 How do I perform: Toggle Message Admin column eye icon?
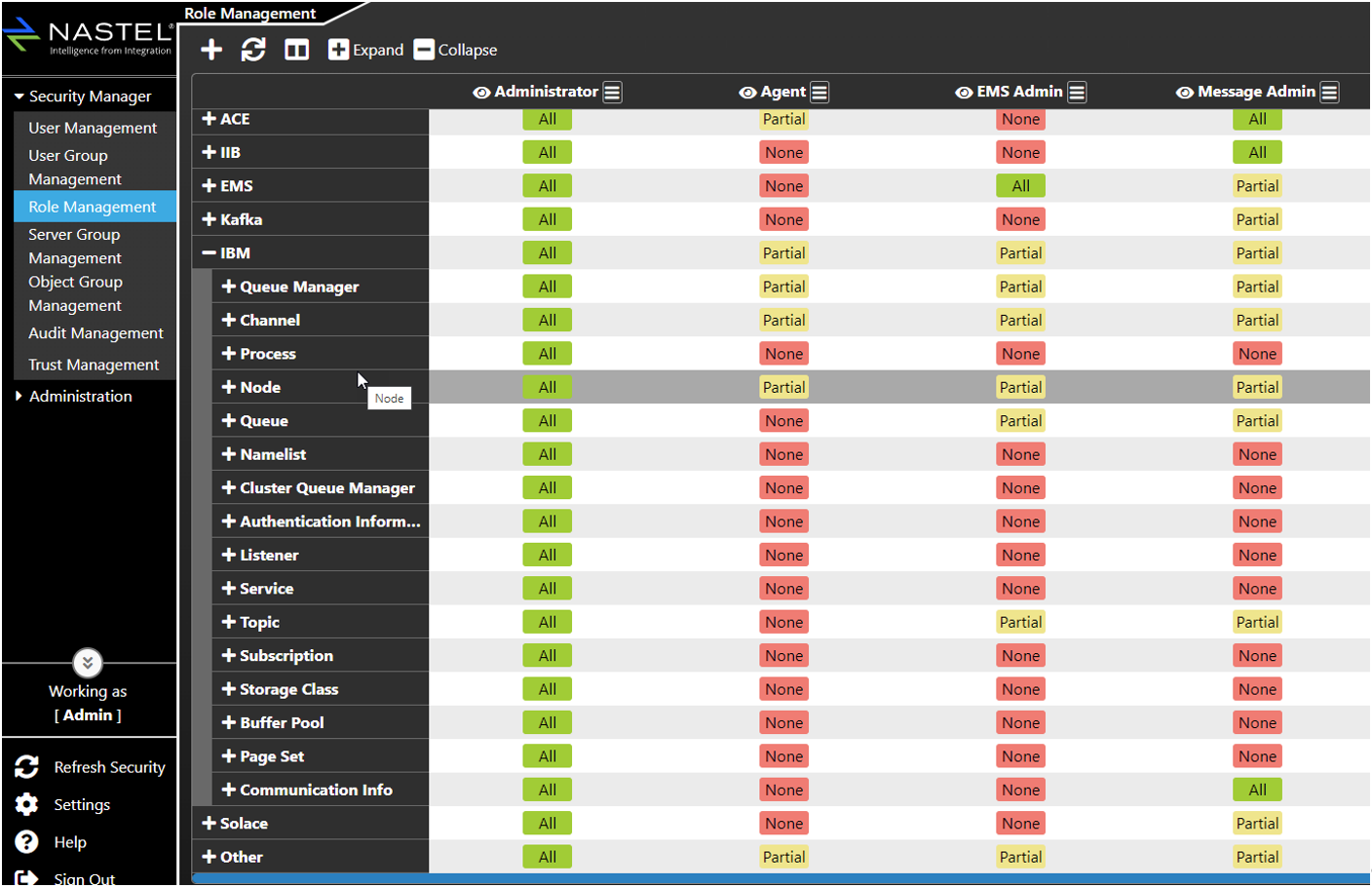point(1185,93)
